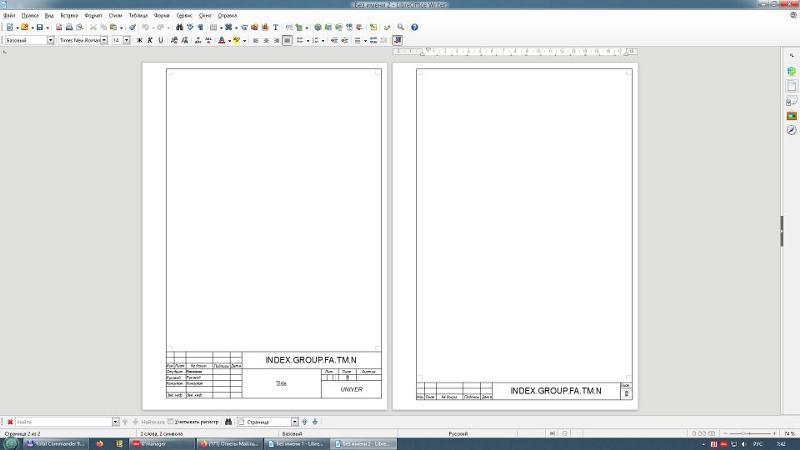Click the 74% zoom level
This screenshot has height=450, width=800.
(x=789, y=434)
